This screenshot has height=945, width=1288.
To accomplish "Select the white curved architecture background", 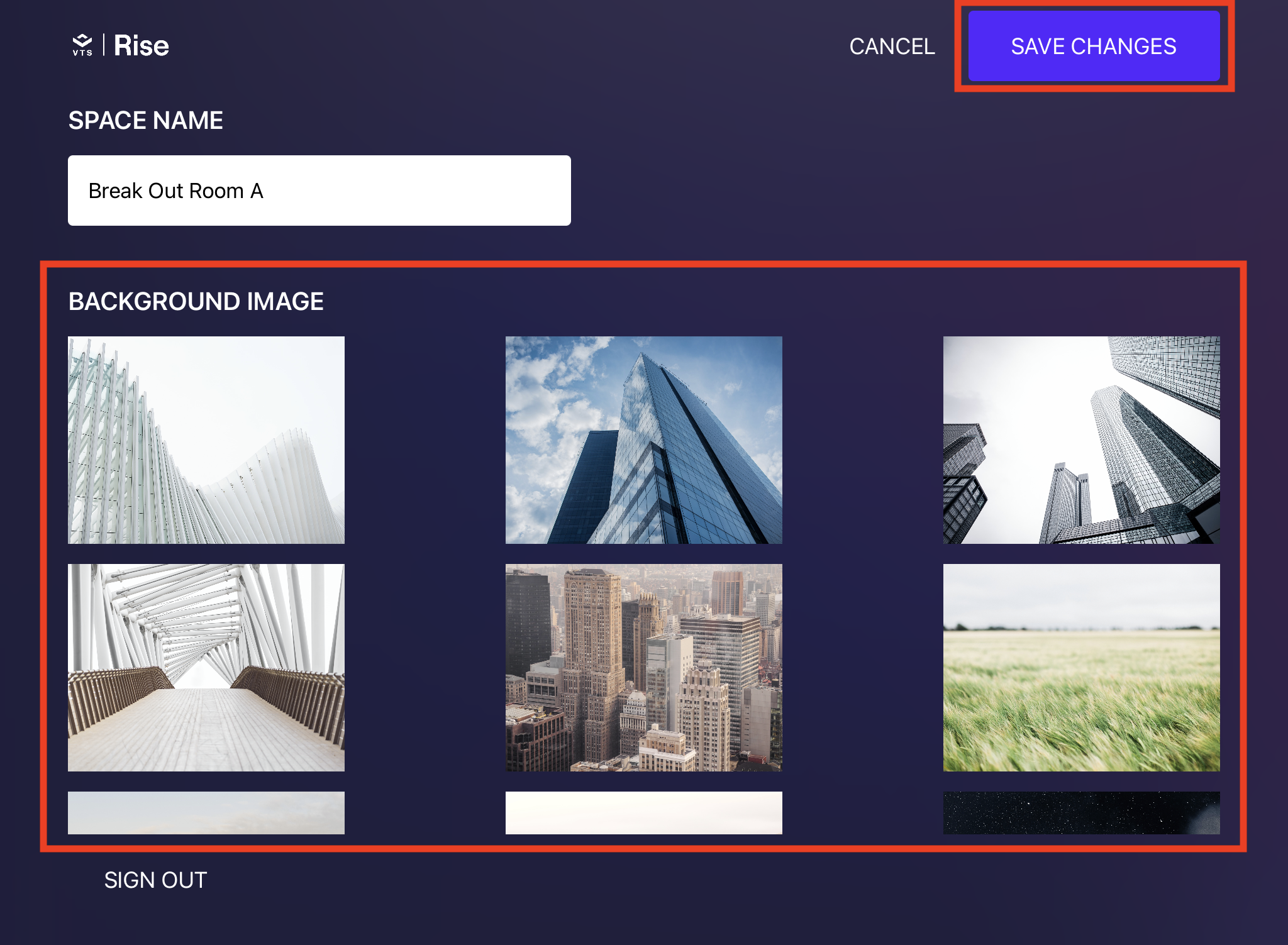I will (206, 439).
